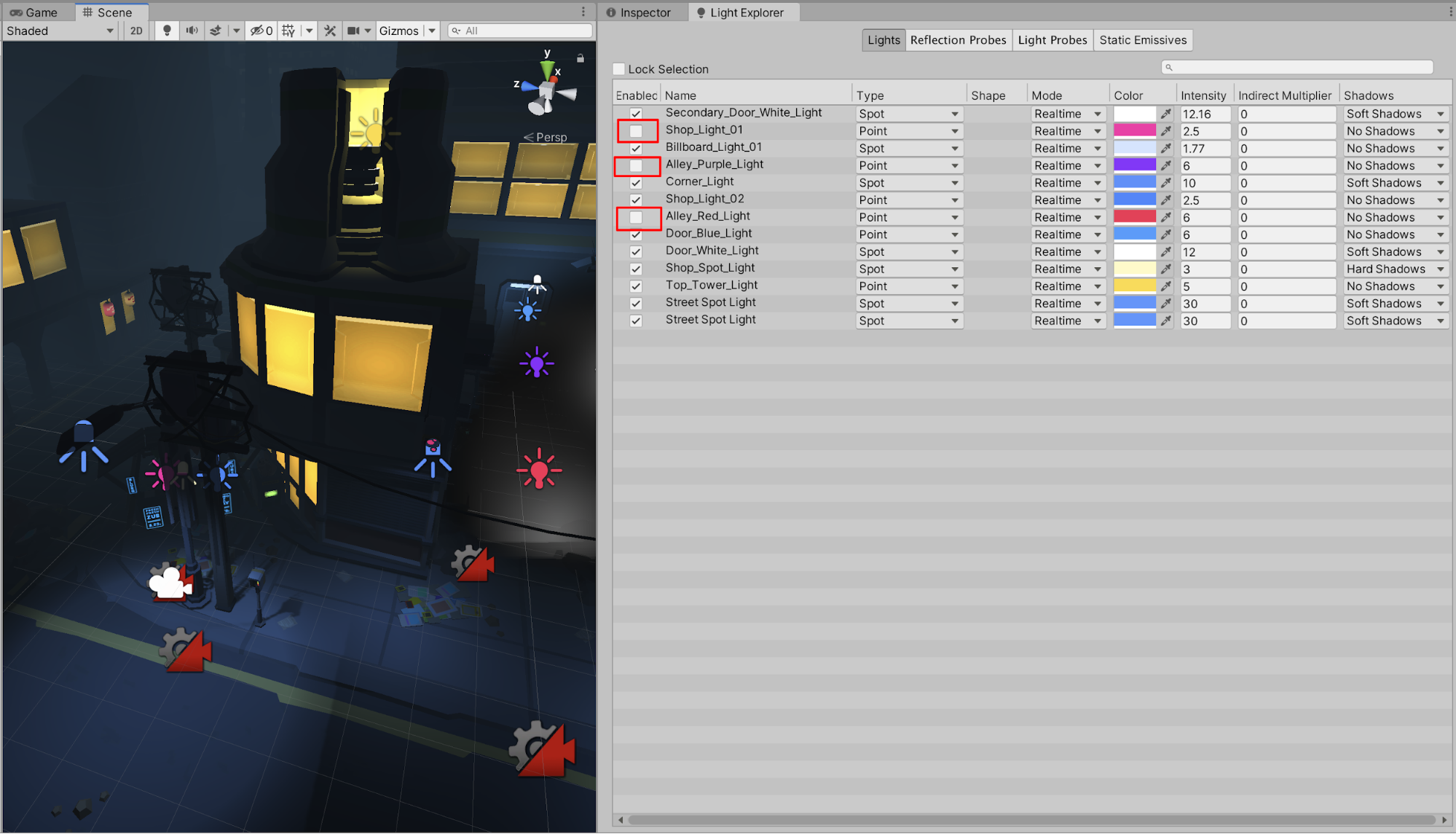Image resolution: width=1456 pixels, height=834 pixels.
Task: Open the Shaded draw mode dropdown
Action: (x=60, y=31)
